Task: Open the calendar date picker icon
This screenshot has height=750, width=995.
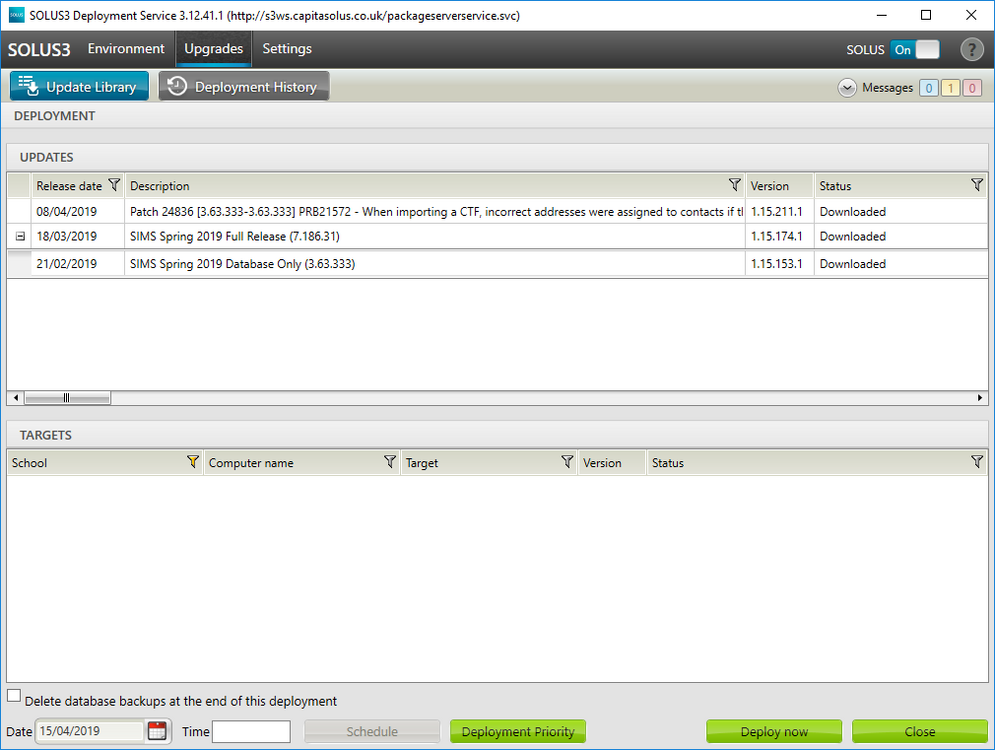Action: [x=157, y=731]
